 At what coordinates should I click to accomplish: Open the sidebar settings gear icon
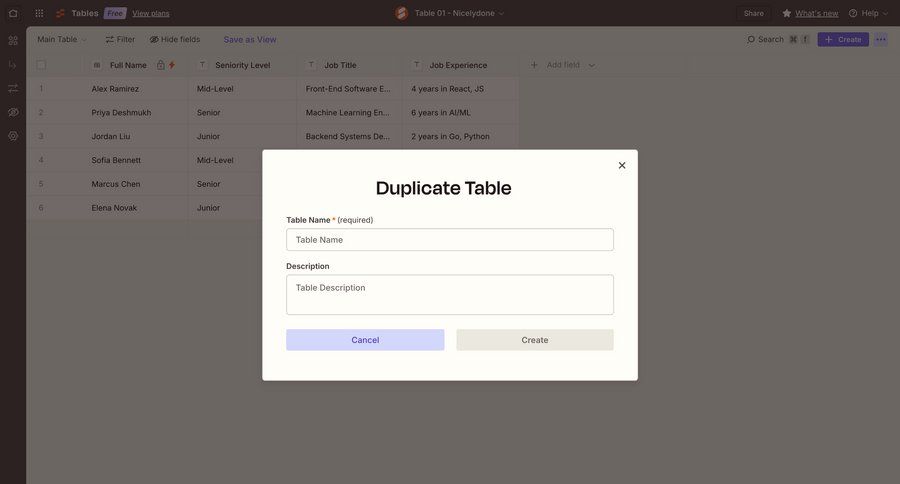13,136
